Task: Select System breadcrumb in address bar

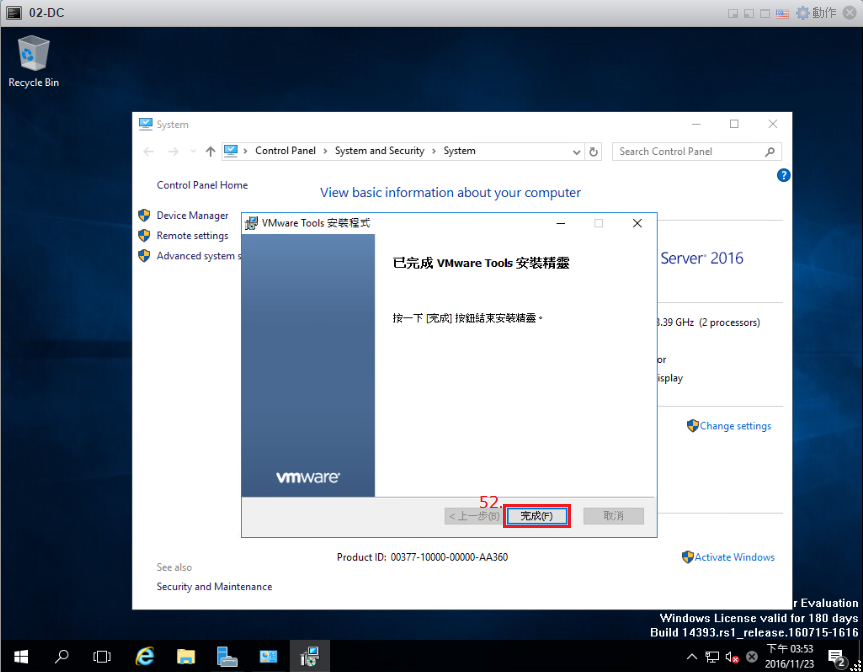Action: [459, 151]
